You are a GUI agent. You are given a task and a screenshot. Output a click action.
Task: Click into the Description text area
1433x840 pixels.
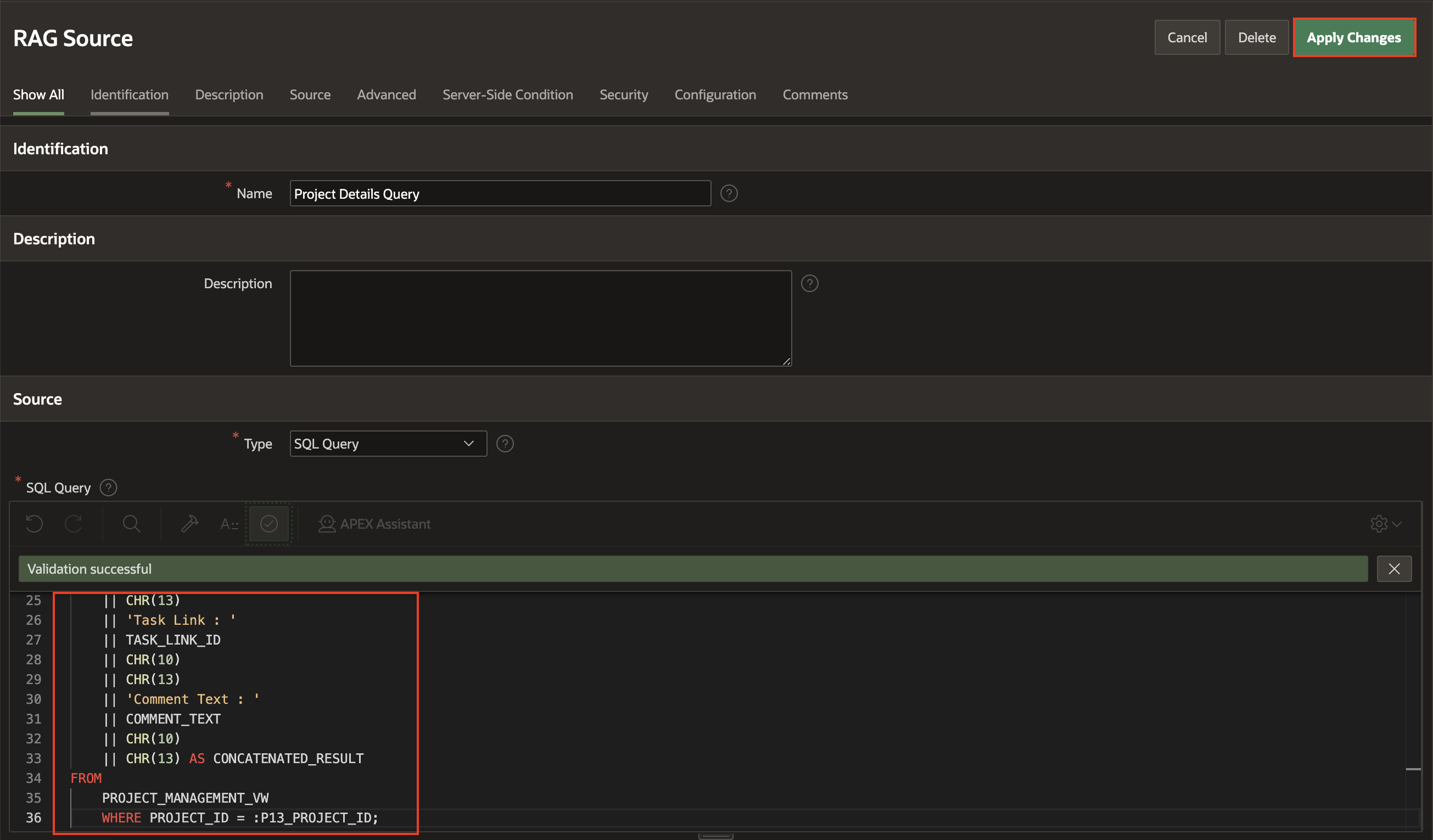coord(540,318)
